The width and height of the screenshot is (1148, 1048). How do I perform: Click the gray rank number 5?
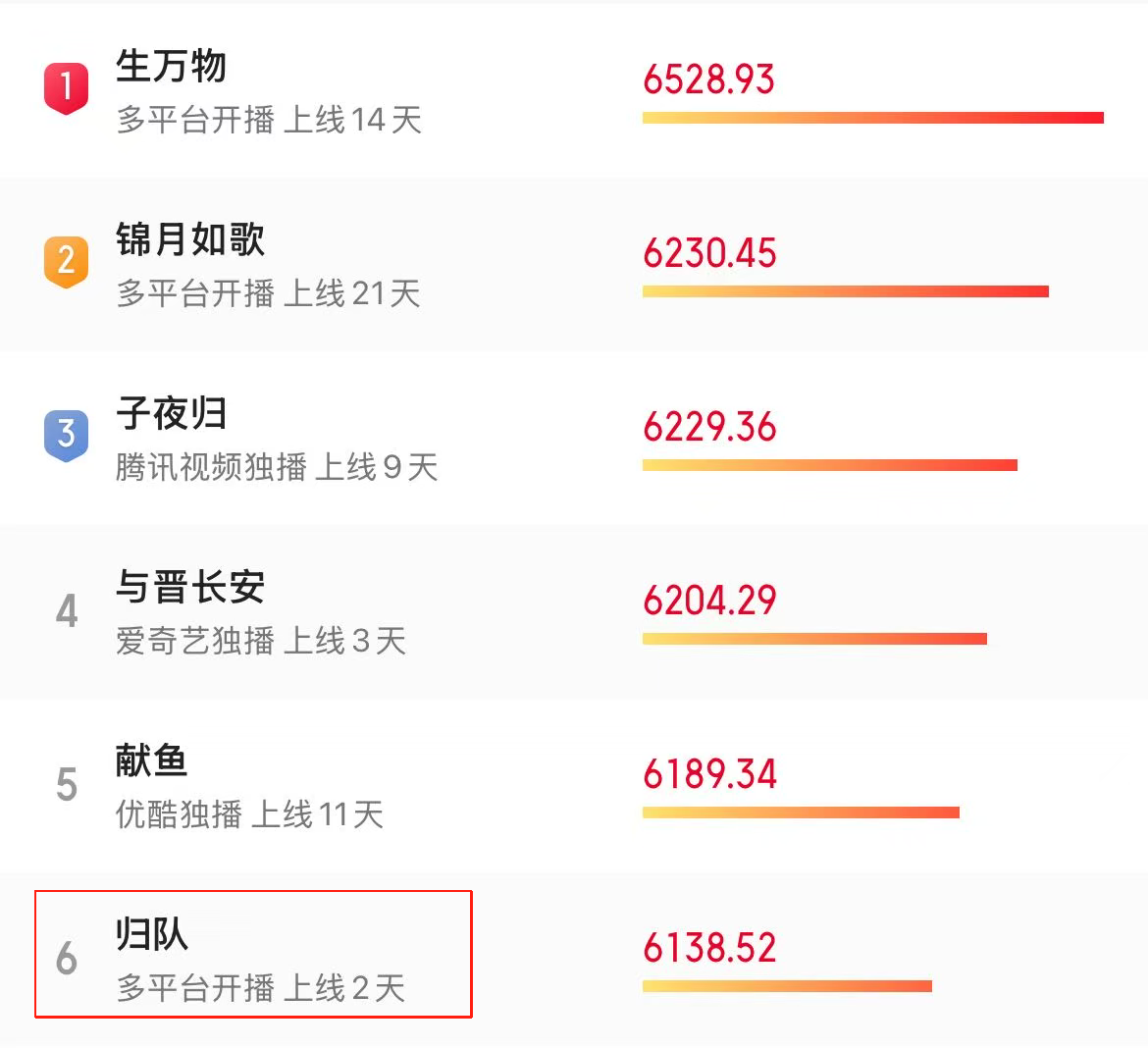pos(67,784)
